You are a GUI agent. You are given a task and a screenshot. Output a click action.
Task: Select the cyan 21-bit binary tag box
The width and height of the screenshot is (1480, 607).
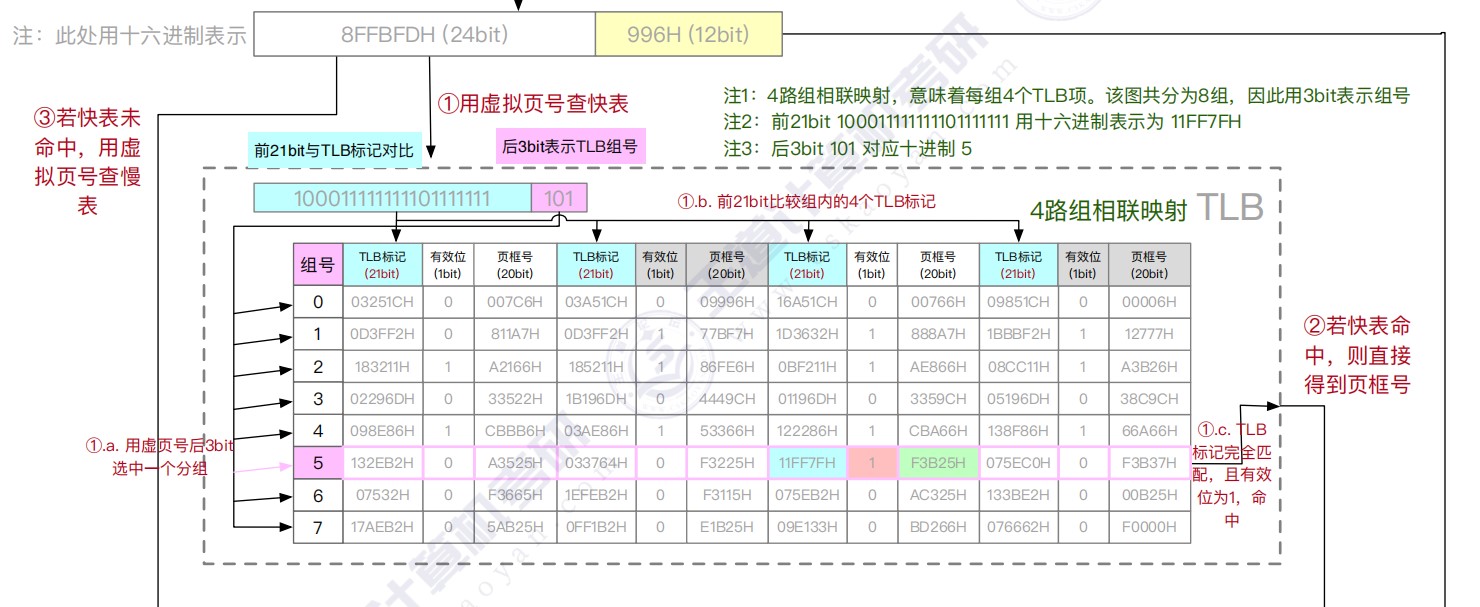392,198
